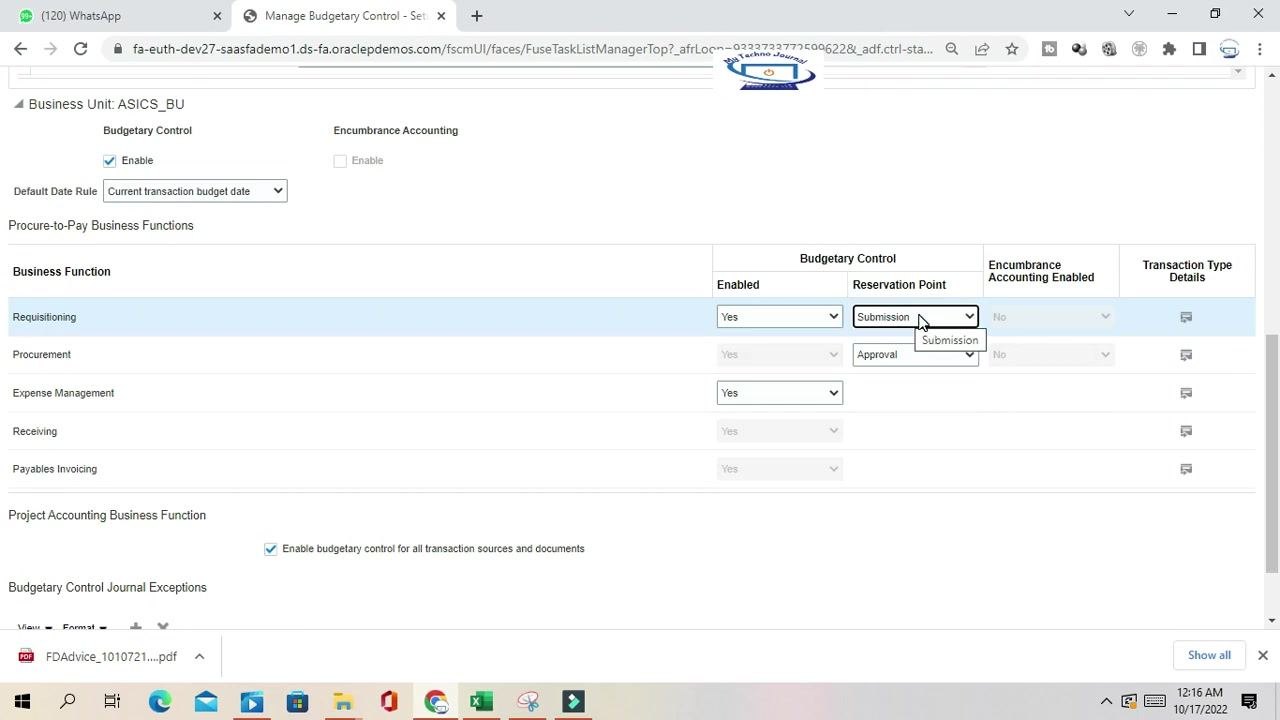This screenshot has width=1280, height=720.
Task: Select Manage Budgetary Control tab
Action: [343, 15]
